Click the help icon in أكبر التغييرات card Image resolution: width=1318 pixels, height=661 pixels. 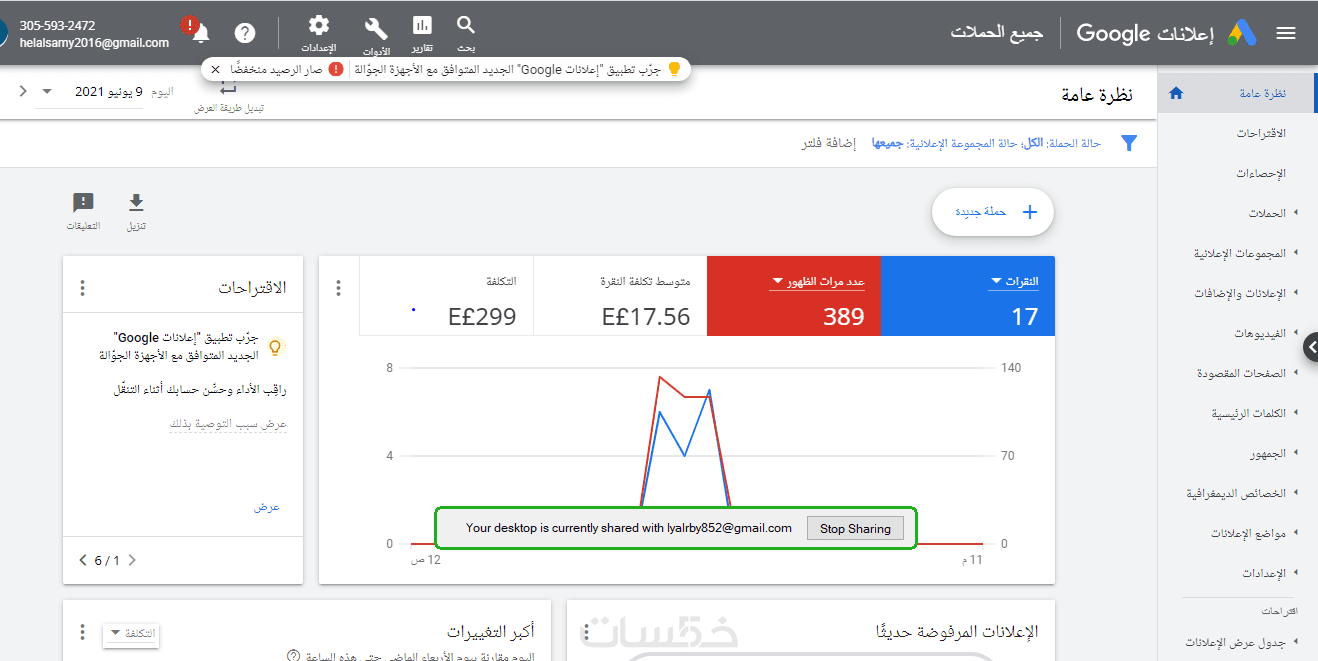tap(293, 656)
